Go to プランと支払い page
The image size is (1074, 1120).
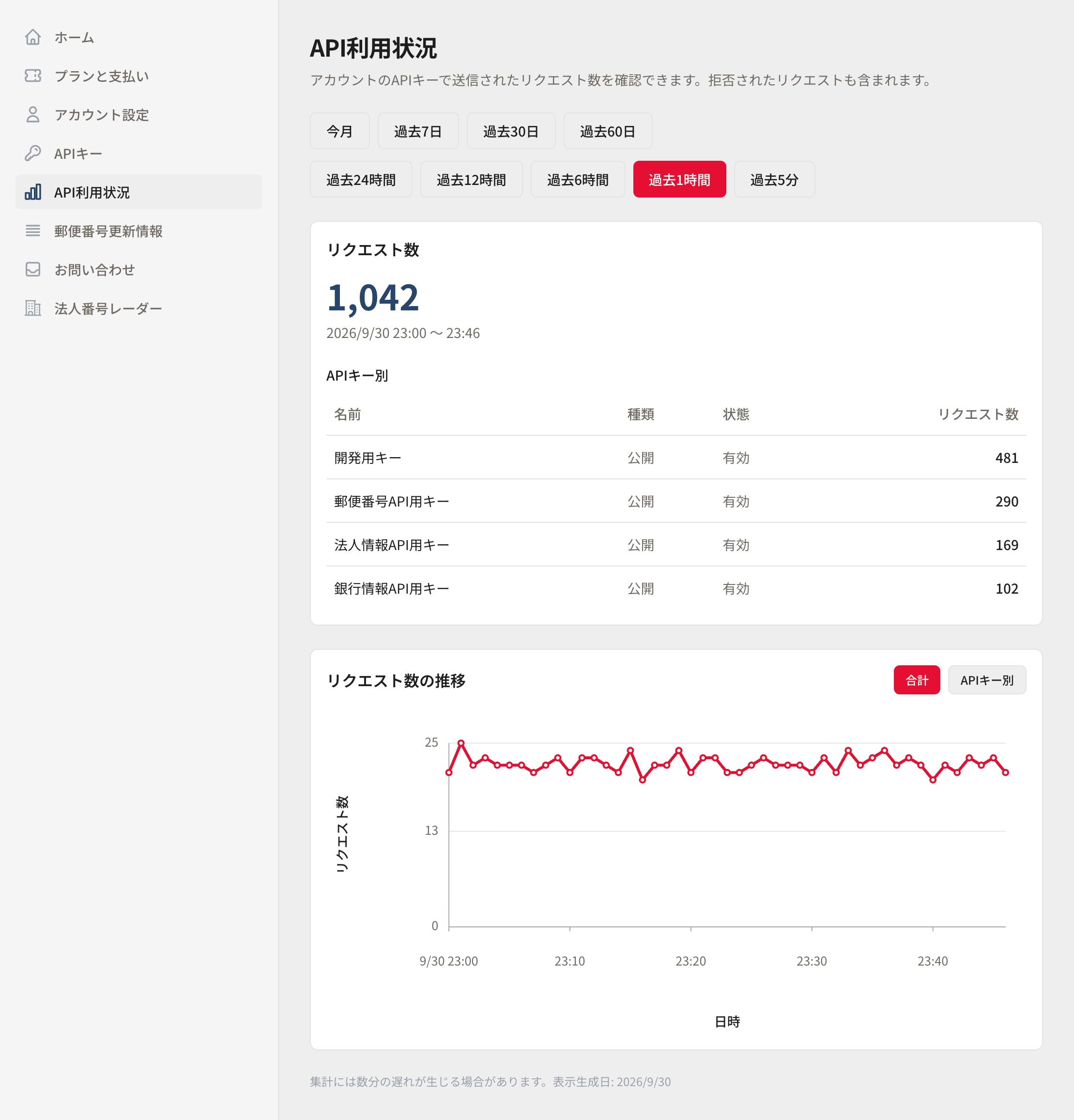coord(139,76)
